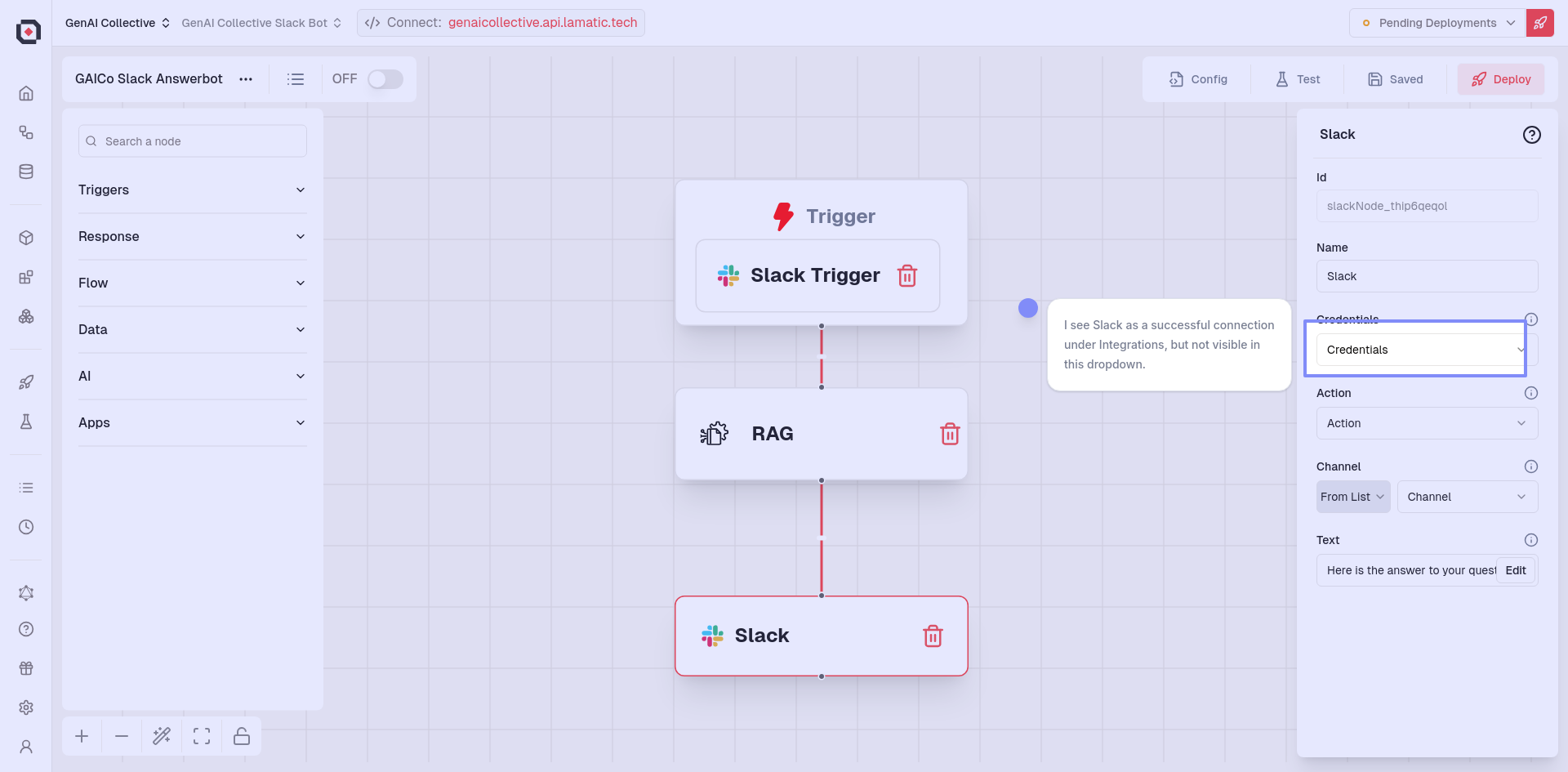Click the fit-to-screen icon
1568x772 pixels.
coord(202,736)
